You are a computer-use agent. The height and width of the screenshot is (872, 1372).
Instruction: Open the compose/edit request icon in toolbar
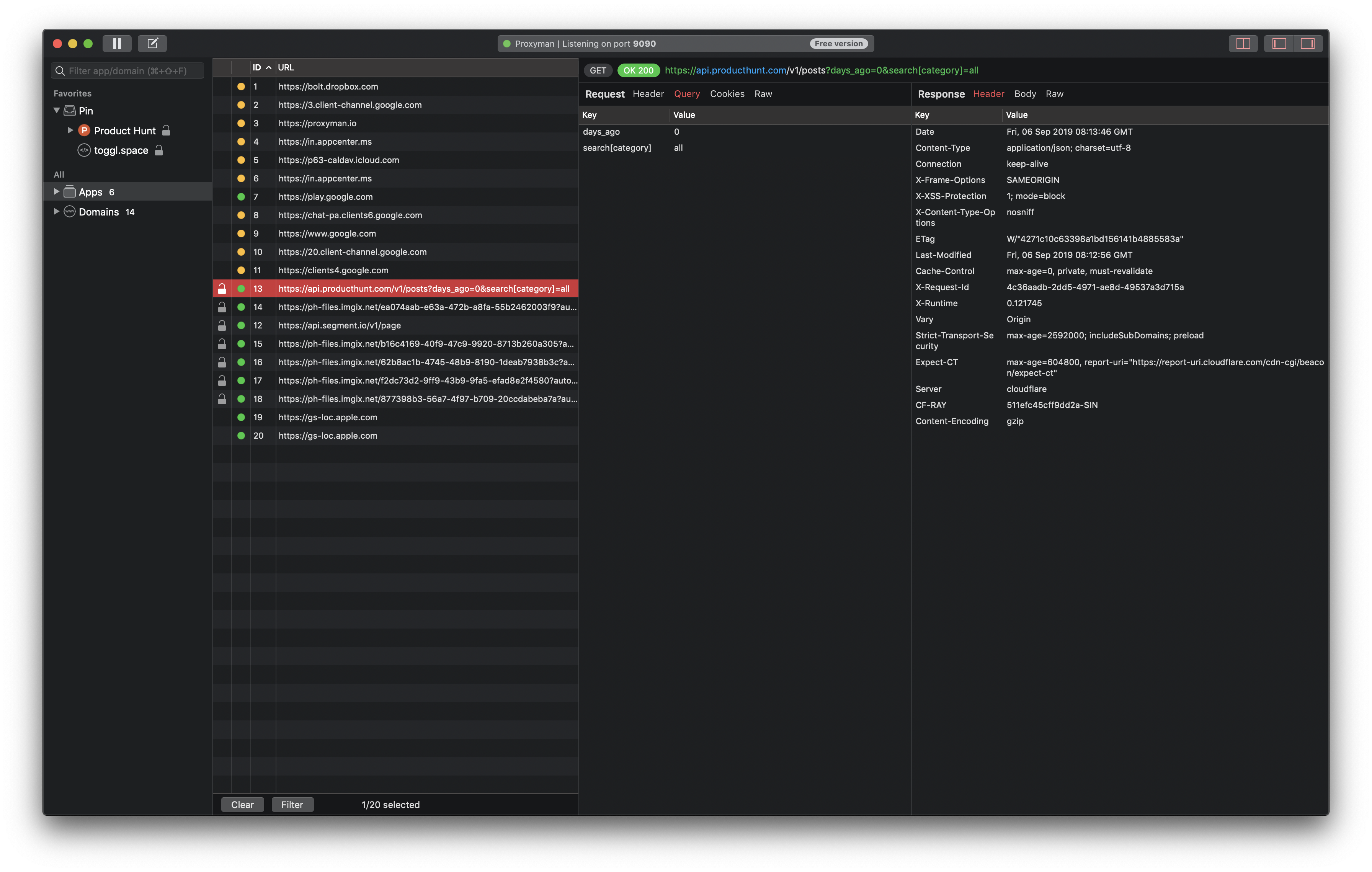(x=152, y=43)
